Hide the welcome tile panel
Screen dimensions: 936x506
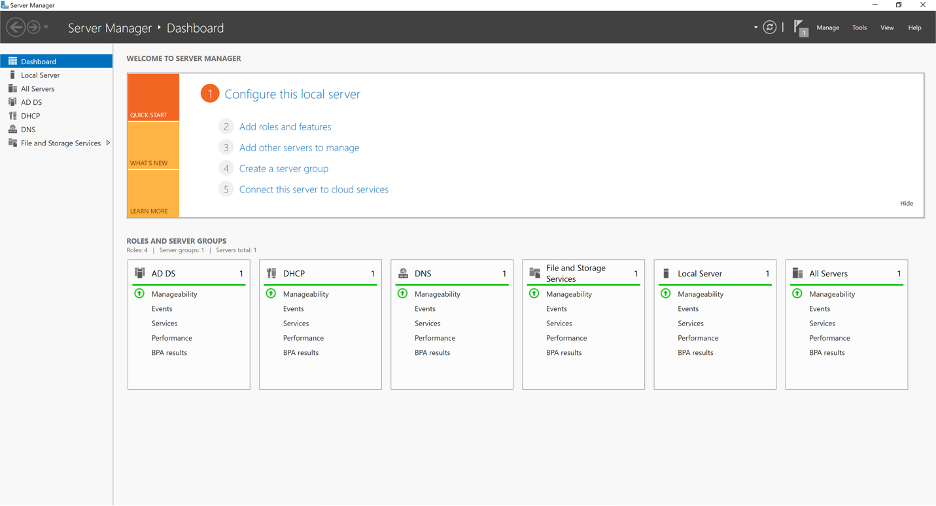tap(906, 203)
